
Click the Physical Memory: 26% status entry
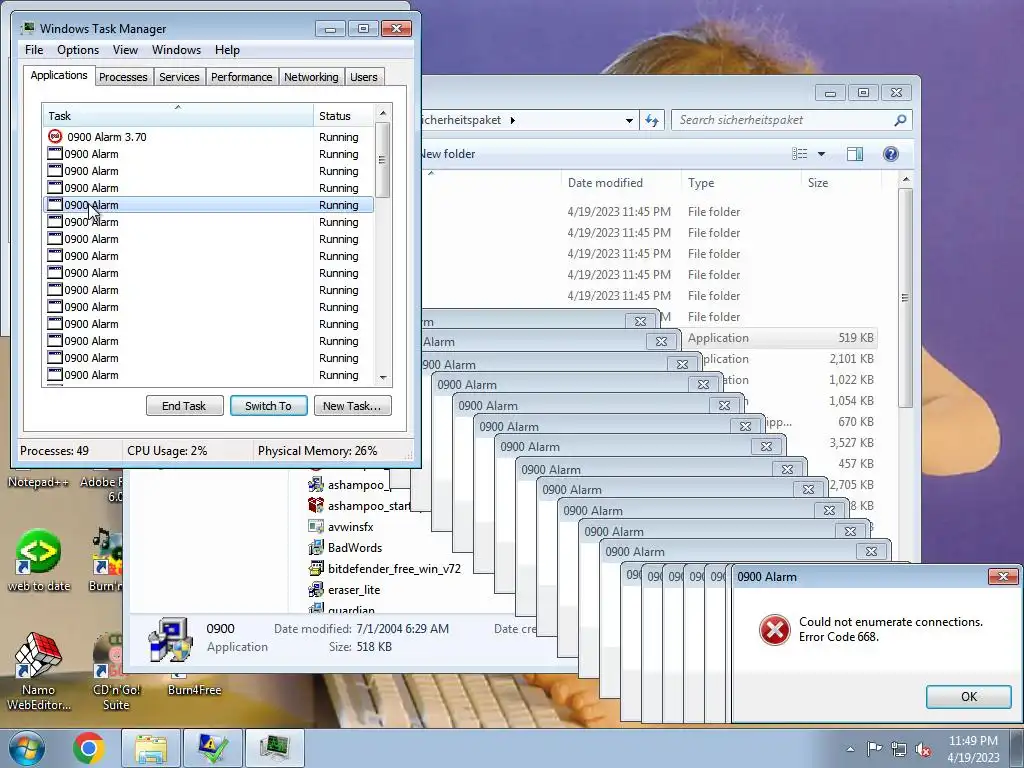click(x=317, y=451)
